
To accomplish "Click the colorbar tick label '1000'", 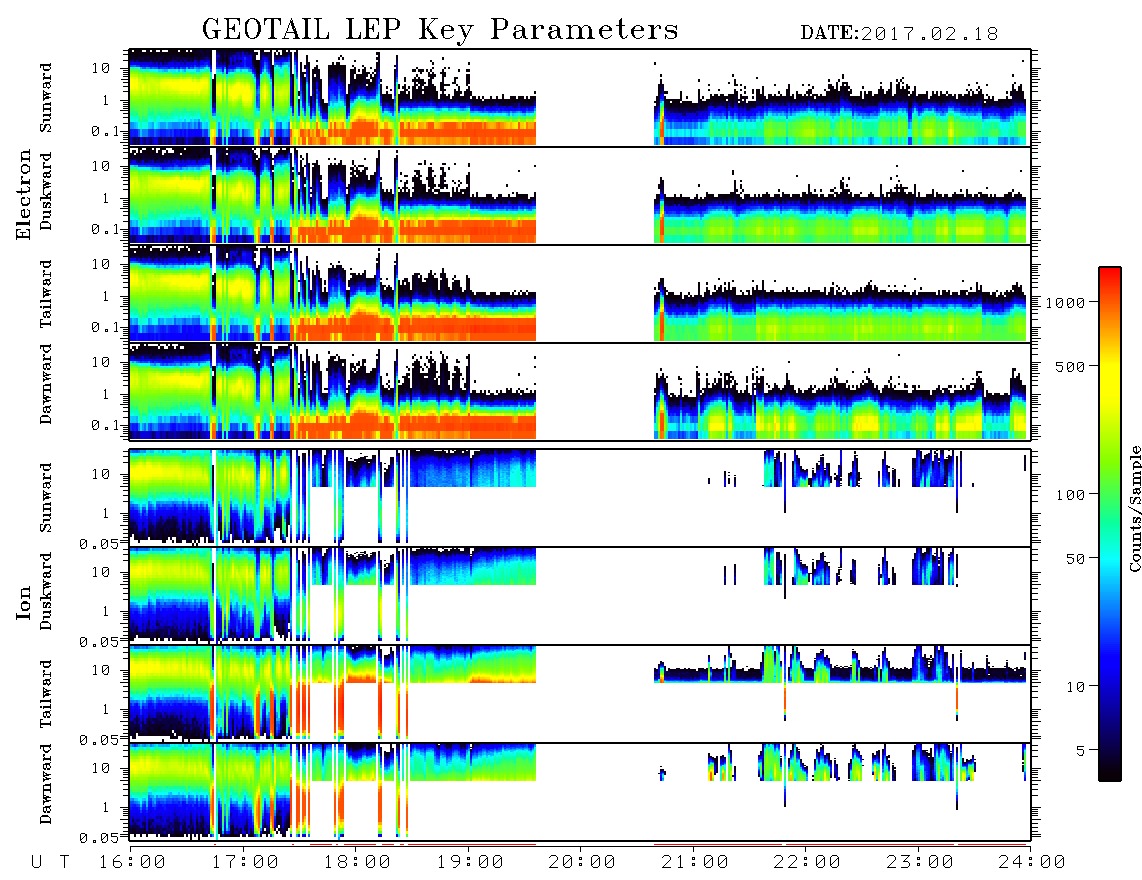I will [x=1065, y=303].
